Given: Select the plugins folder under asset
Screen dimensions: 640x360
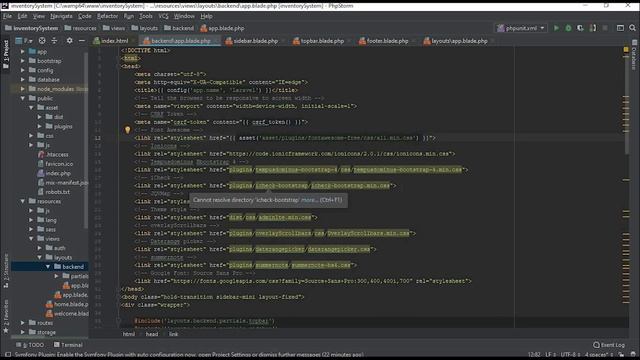Looking at the screenshot, I should [59, 127].
